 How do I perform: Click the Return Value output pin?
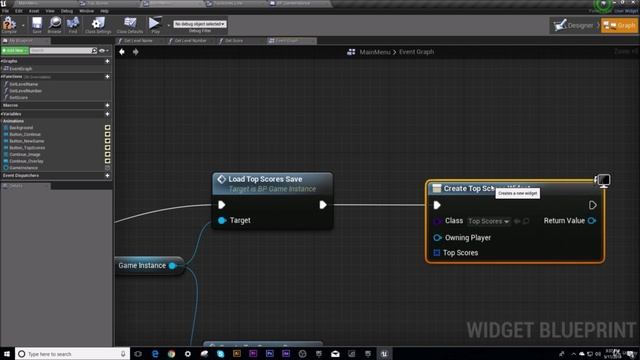point(591,221)
